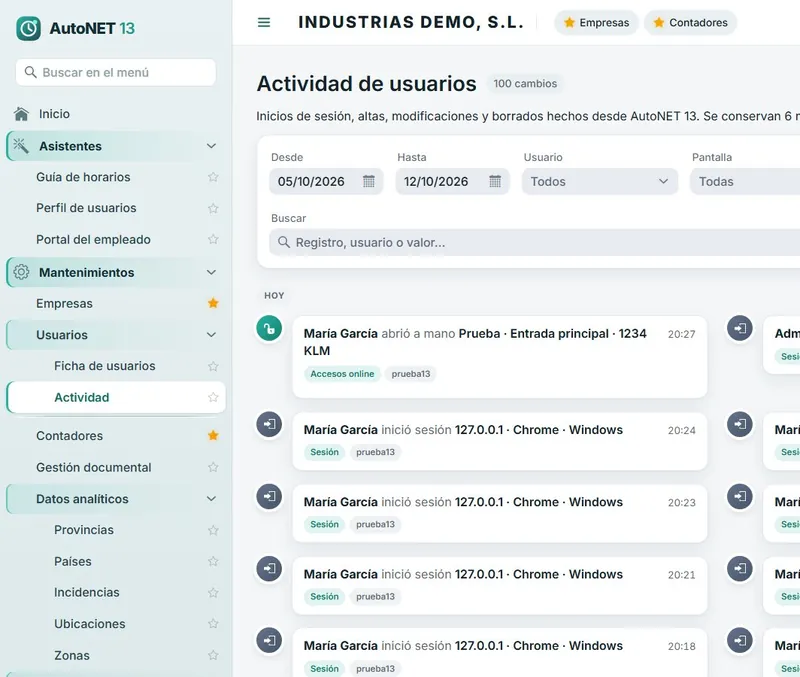Click the search magnifier in menu search
The height and width of the screenshot is (677, 800).
coord(31,72)
